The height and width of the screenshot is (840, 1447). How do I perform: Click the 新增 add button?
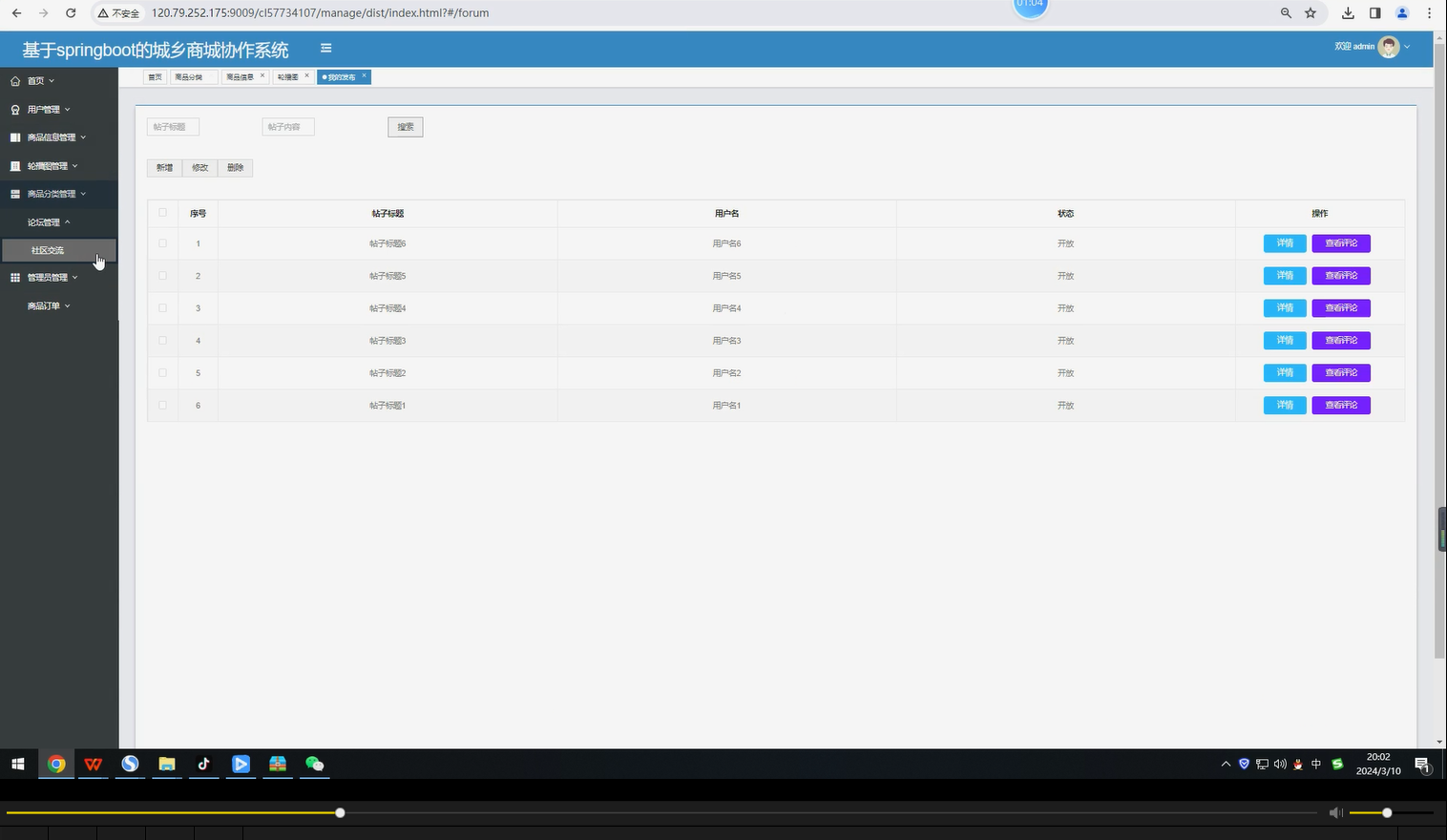point(164,168)
